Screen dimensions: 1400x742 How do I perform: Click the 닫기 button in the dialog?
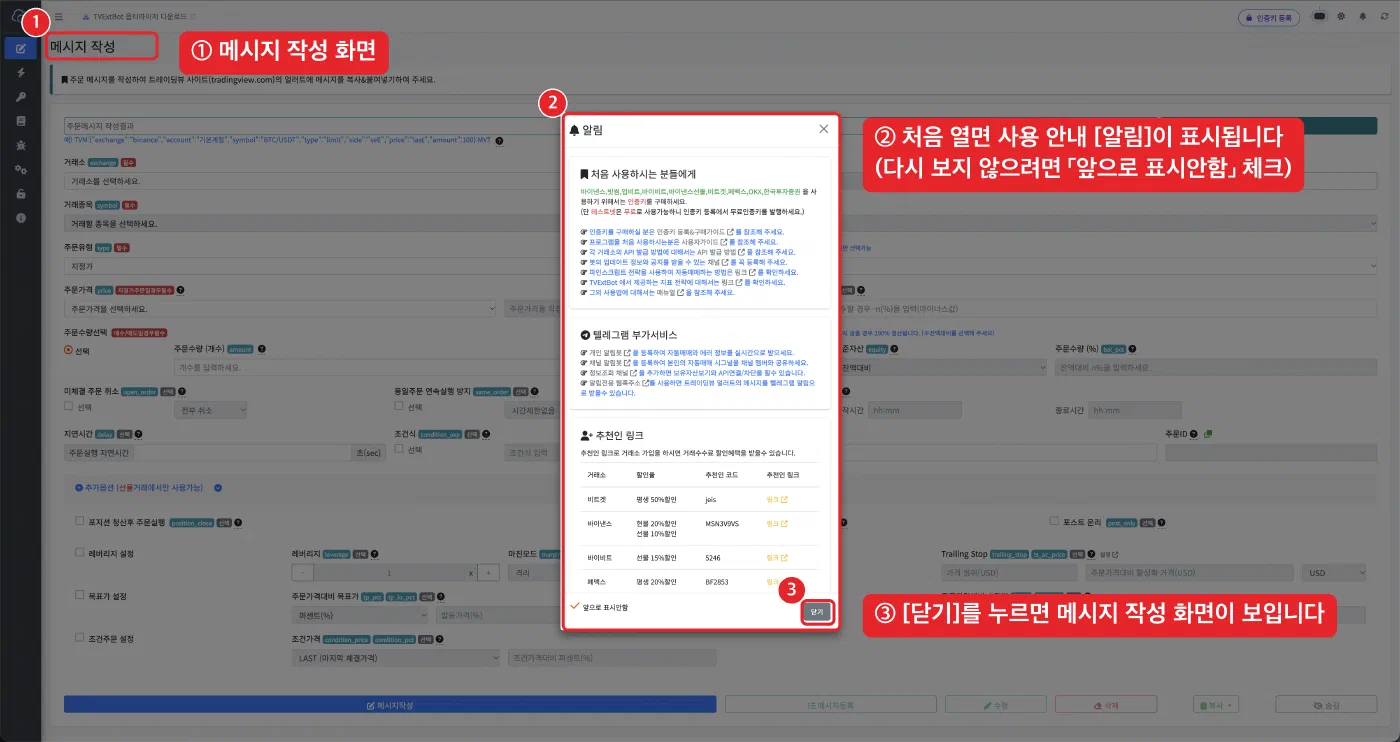(817, 610)
